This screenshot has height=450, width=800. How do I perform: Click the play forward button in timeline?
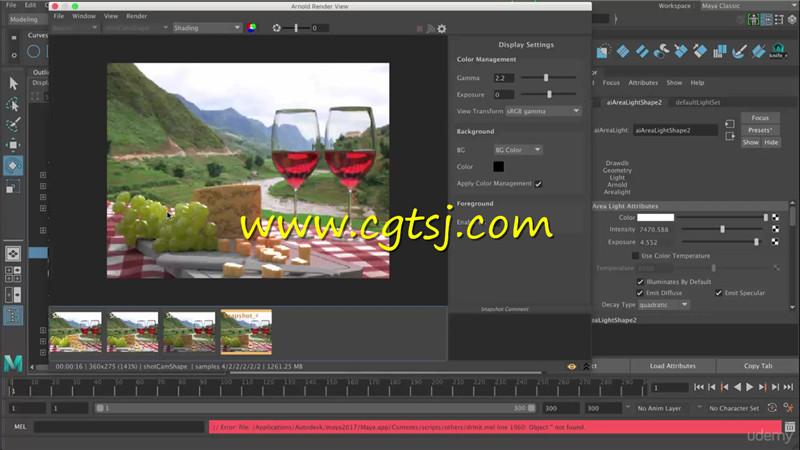[x=750, y=387]
